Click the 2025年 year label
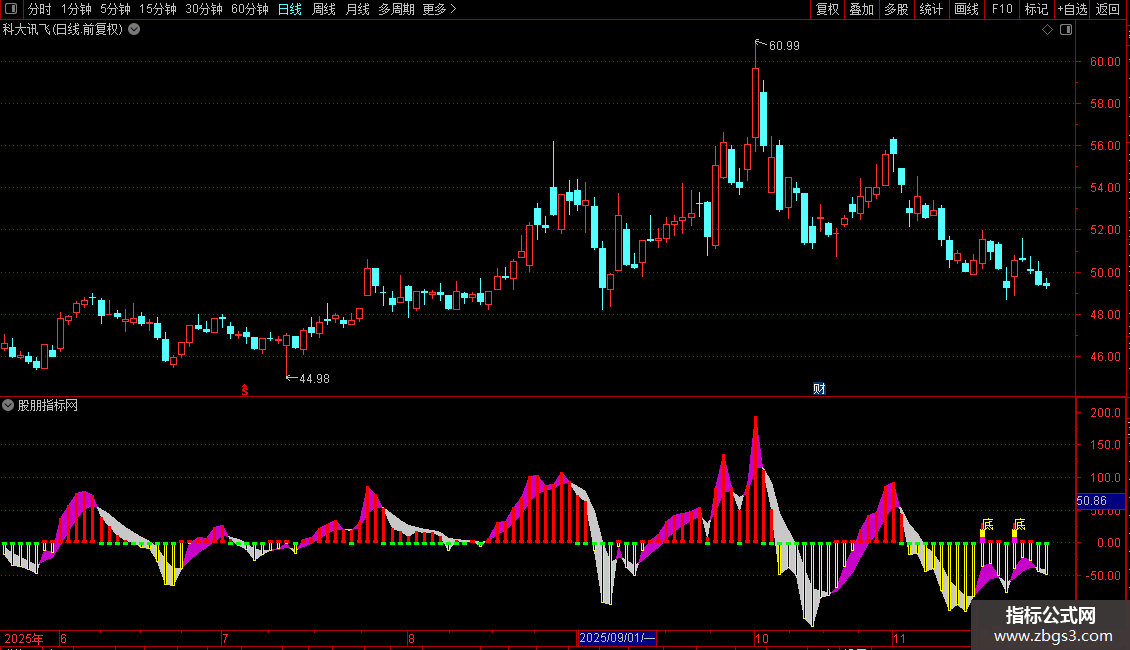The width and height of the screenshot is (1130, 650). click(x=24, y=638)
